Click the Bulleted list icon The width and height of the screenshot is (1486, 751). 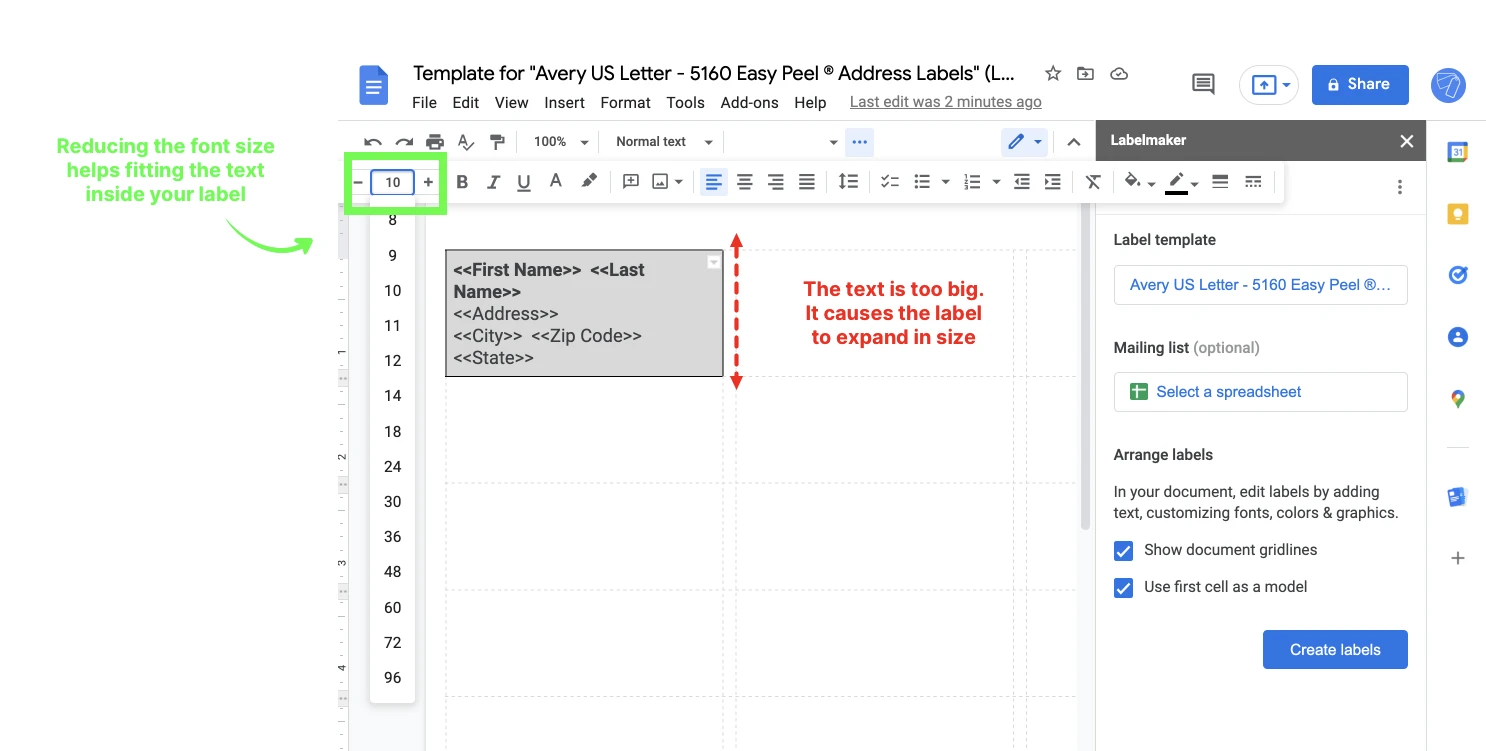click(x=923, y=182)
